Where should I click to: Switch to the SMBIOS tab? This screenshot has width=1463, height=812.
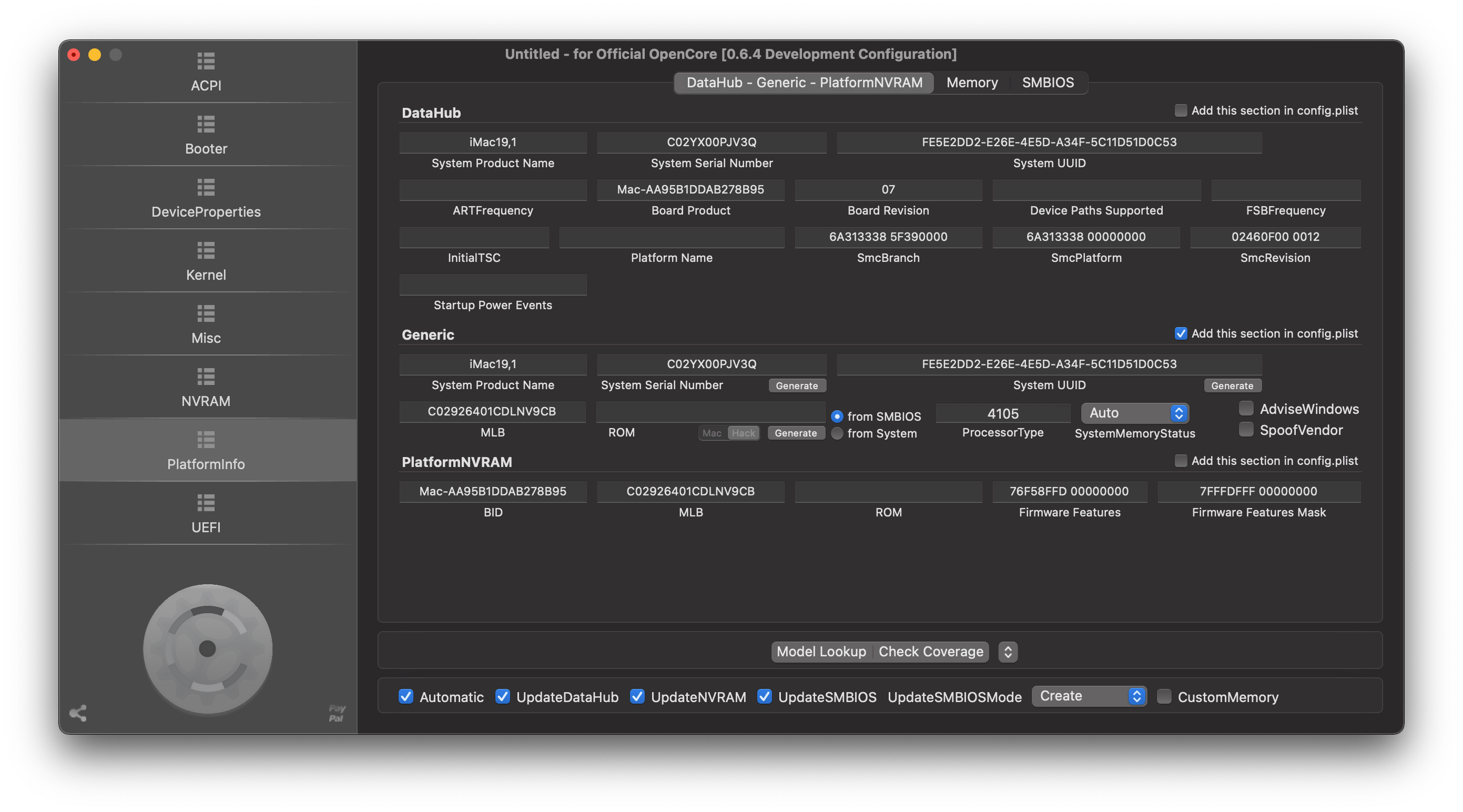coord(1048,83)
